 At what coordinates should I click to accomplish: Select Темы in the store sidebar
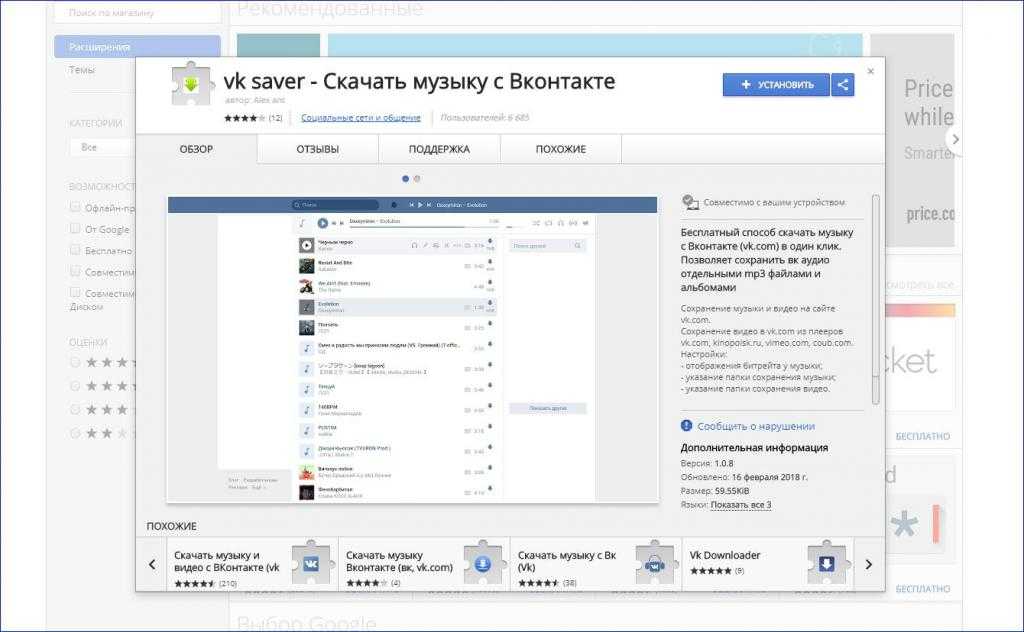pyautogui.click(x=82, y=69)
